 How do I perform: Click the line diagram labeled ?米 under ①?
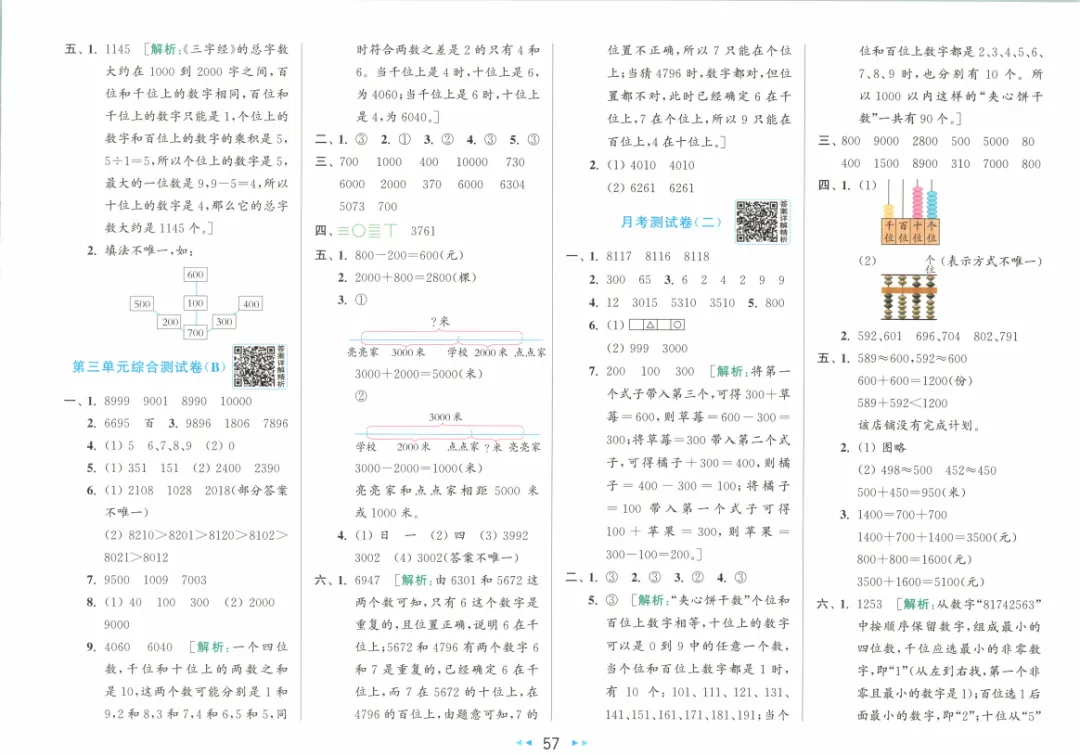(x=446, y=337)
